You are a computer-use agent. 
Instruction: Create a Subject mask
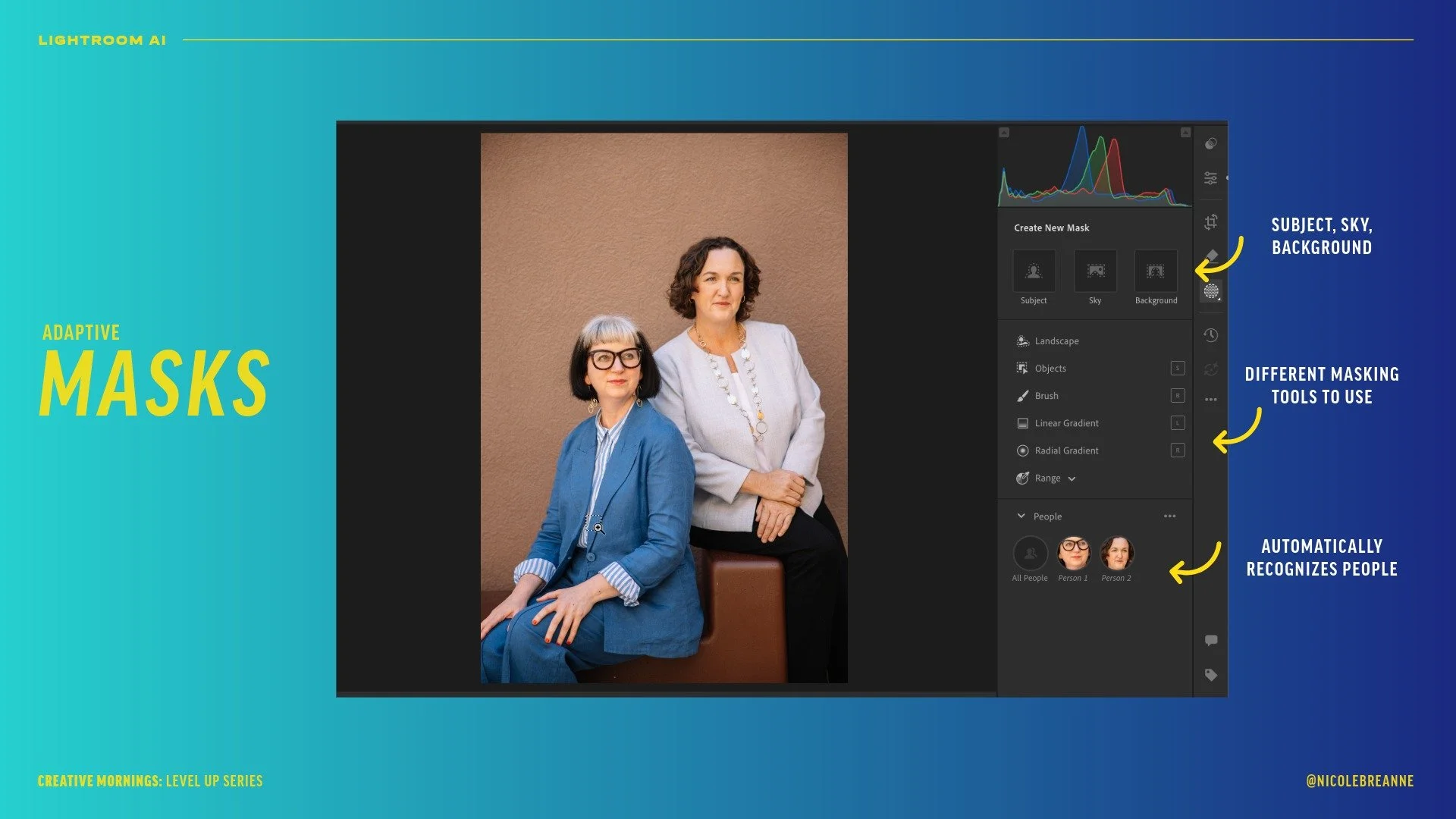1034,271
